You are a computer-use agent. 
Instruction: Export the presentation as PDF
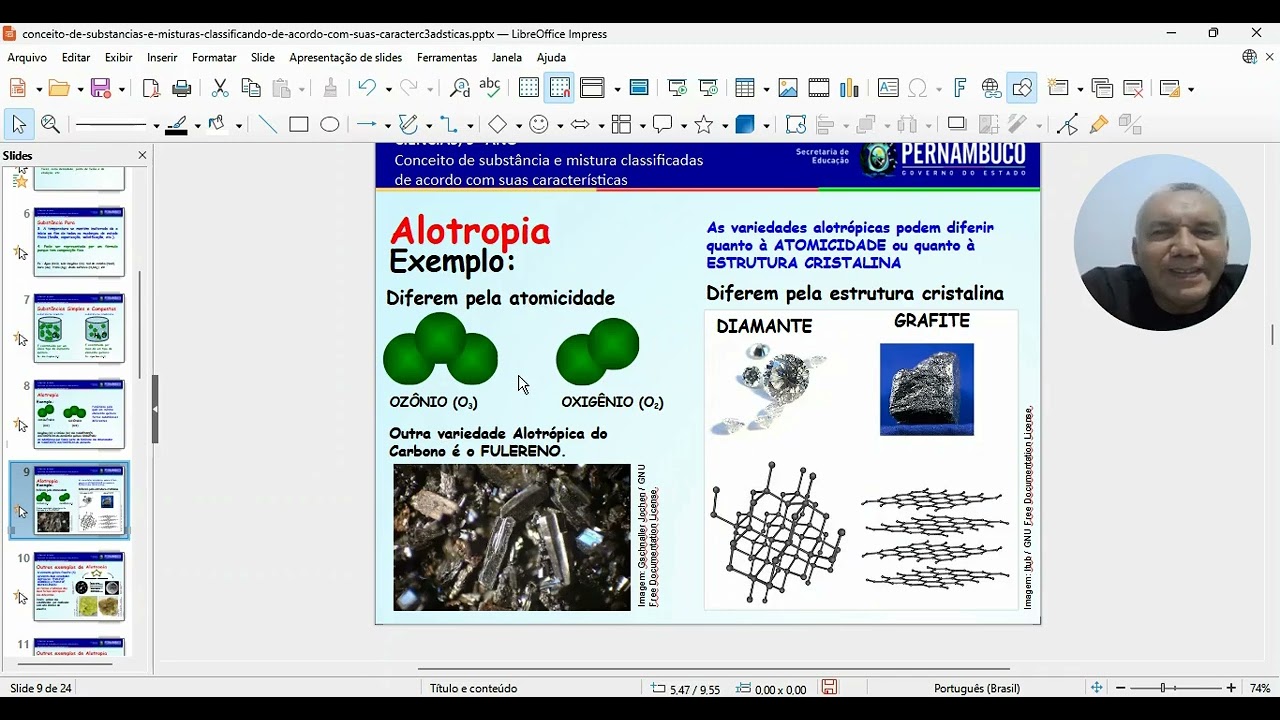151,88
